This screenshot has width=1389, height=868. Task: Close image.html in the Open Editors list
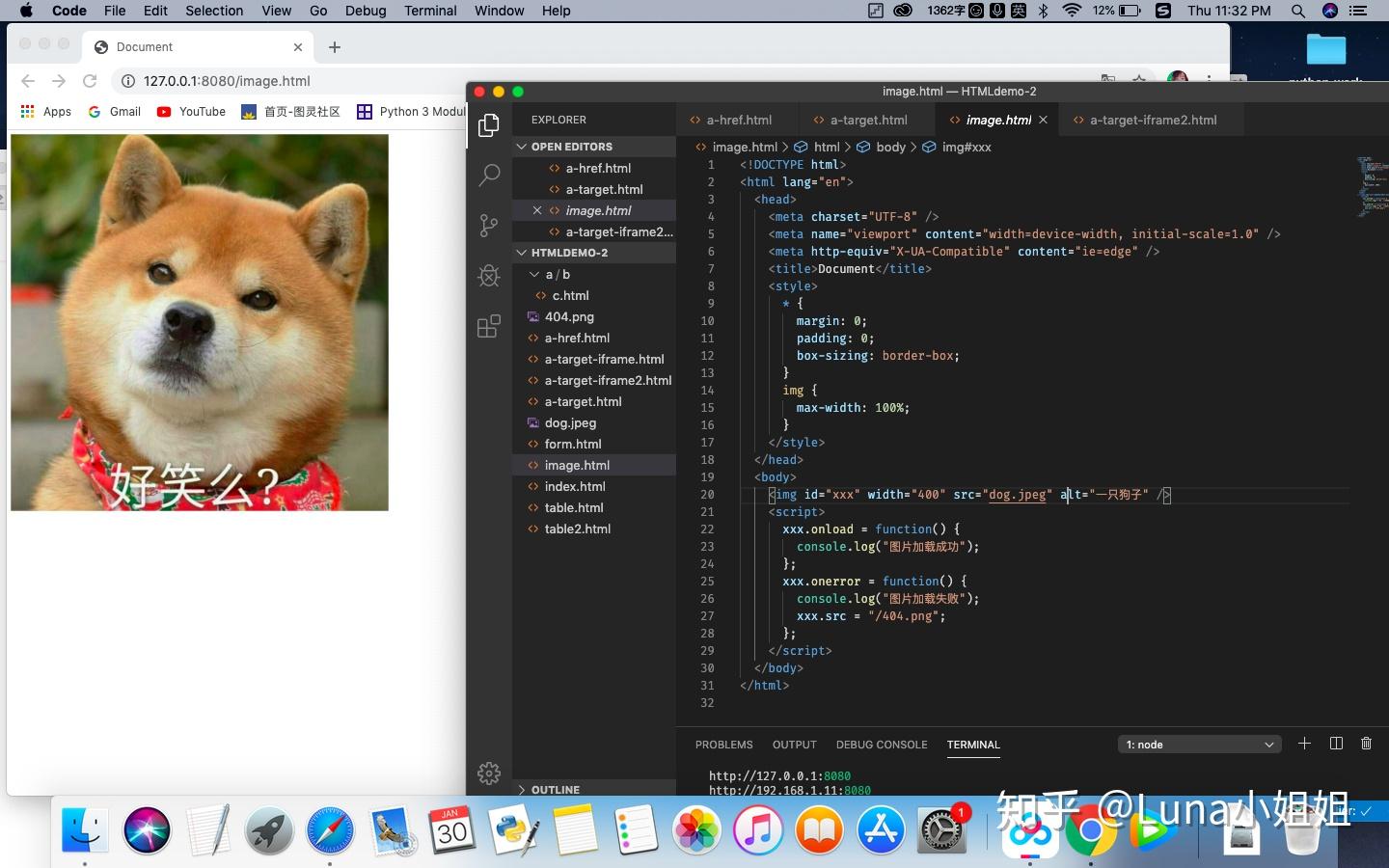537,210
